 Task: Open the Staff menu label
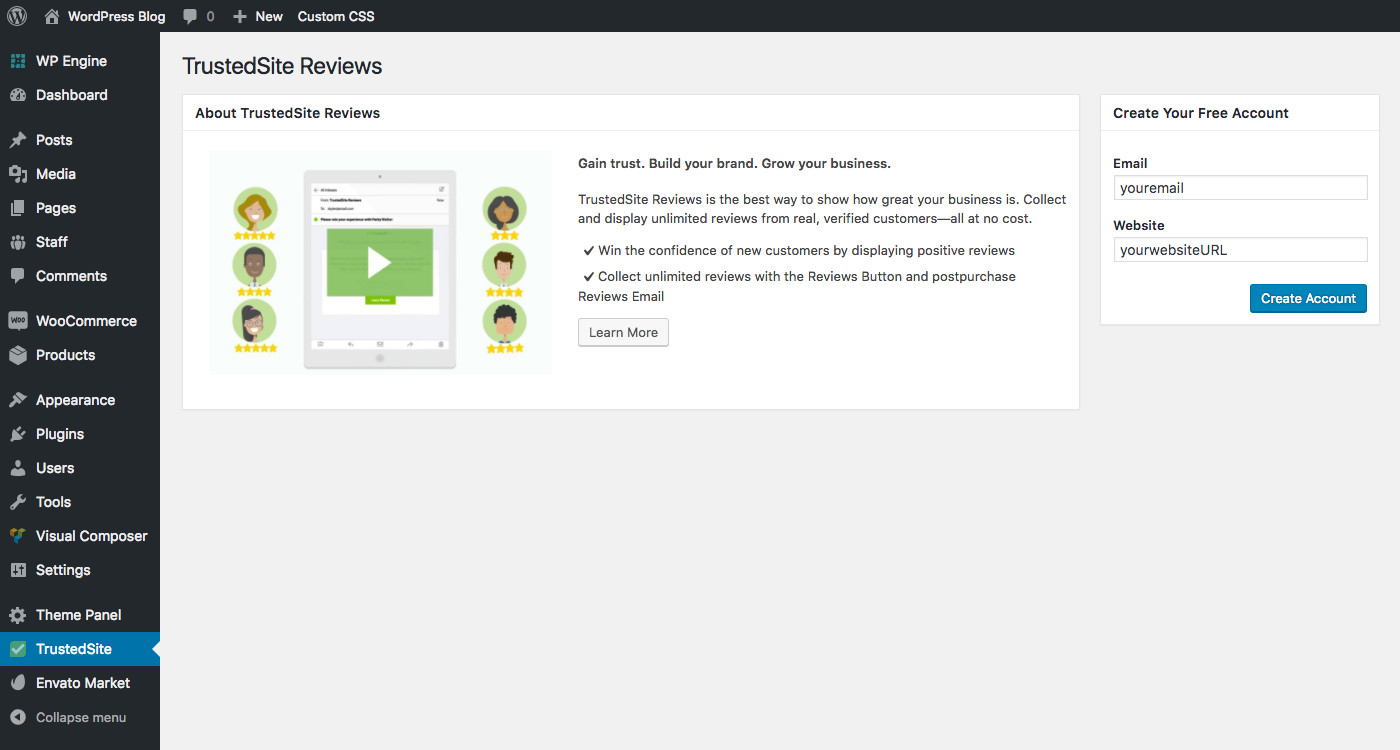(52, 242)
